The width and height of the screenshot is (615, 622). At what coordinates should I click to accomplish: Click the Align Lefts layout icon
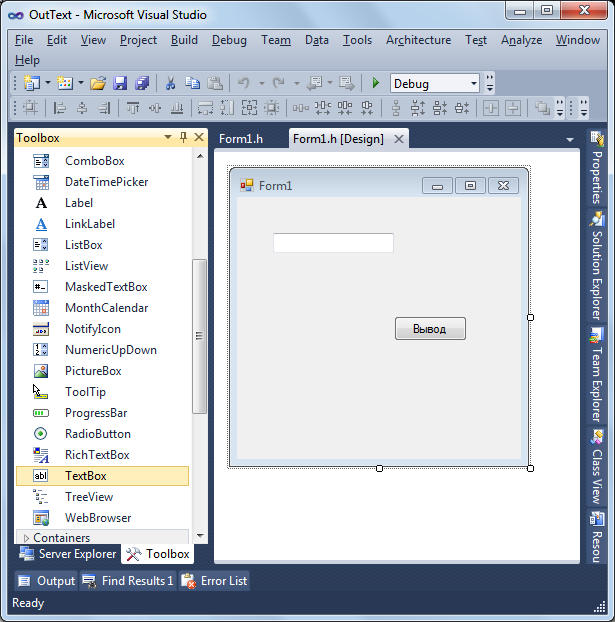[x=60, y=108]
